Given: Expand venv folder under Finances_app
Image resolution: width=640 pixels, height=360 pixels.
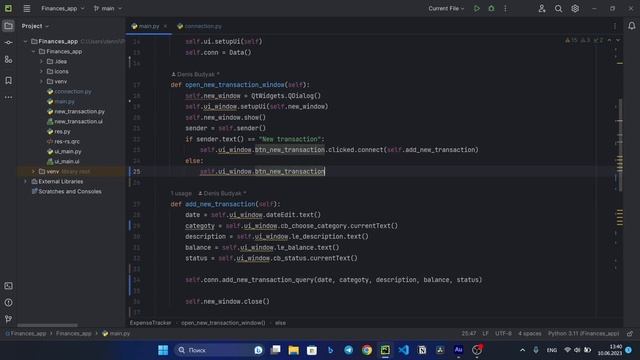Looking at the screenshot, I should (x=41, y=81).
